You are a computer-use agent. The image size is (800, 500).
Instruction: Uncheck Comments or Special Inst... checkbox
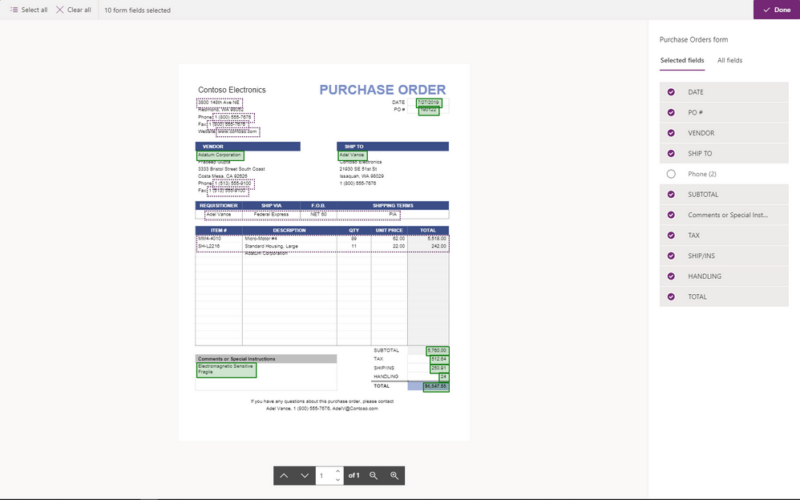pyautogui.click(x=671, y=215)
